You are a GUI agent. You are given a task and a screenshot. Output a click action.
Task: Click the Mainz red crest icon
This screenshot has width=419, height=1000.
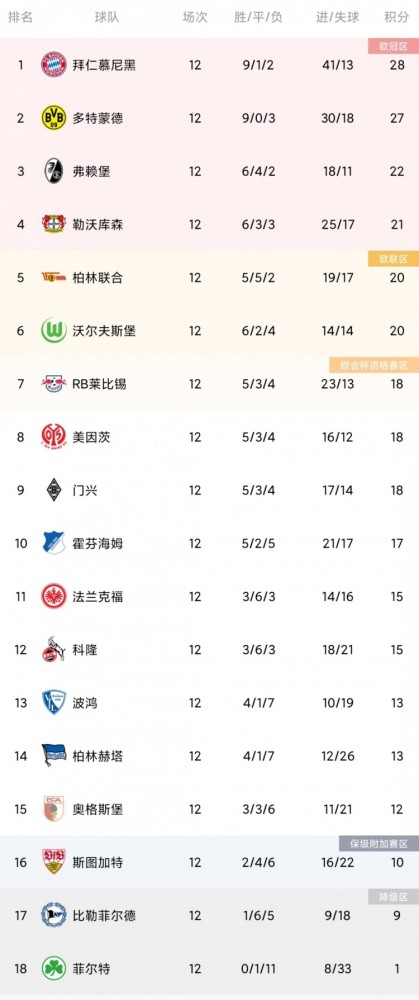(x=54, y=437)
